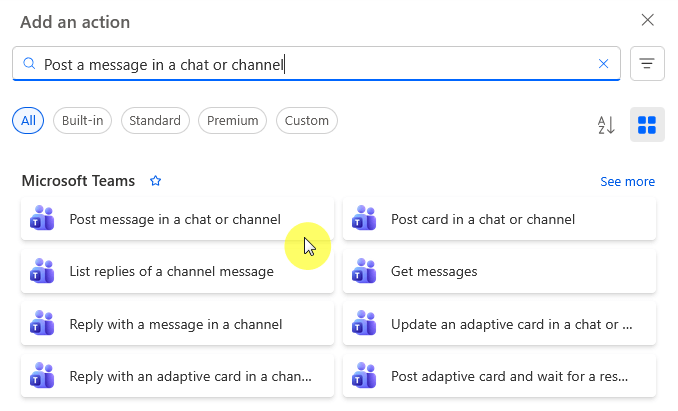Click Teams icon beside Post adaptive card and wait

(x=364, y=376)
